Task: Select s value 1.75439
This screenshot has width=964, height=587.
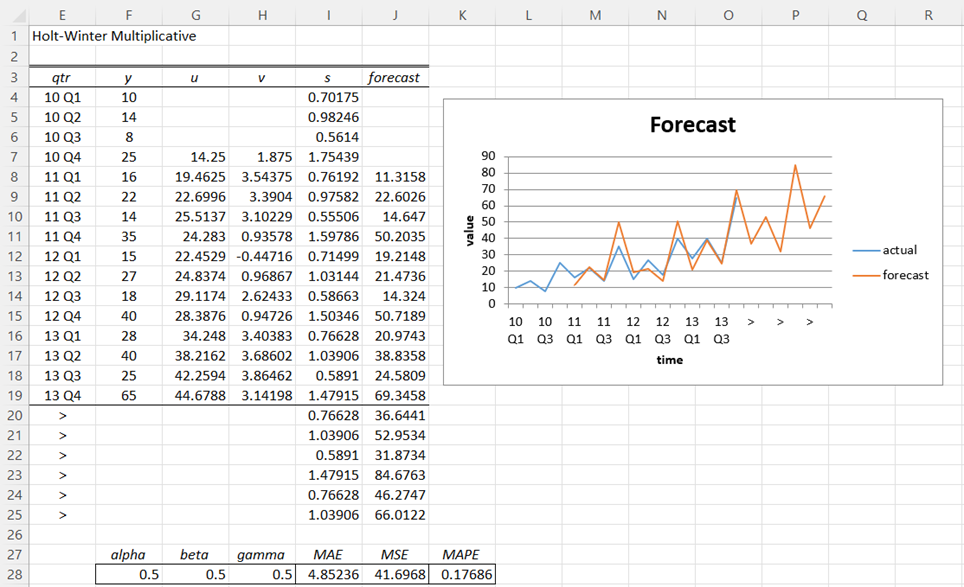Action: tap(329, 157)
